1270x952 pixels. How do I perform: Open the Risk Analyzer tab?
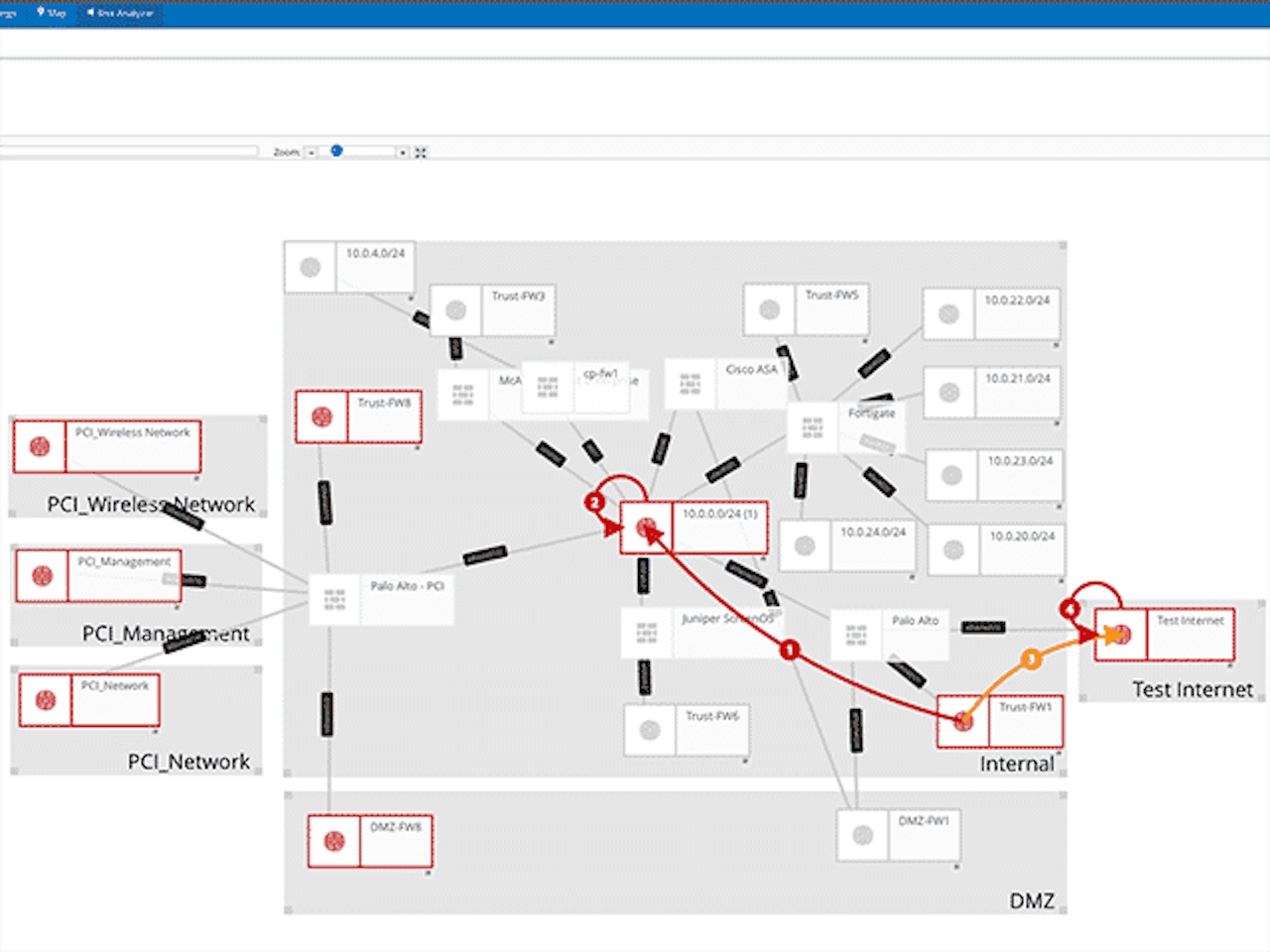pyautogui.click(x=119, y=14)
